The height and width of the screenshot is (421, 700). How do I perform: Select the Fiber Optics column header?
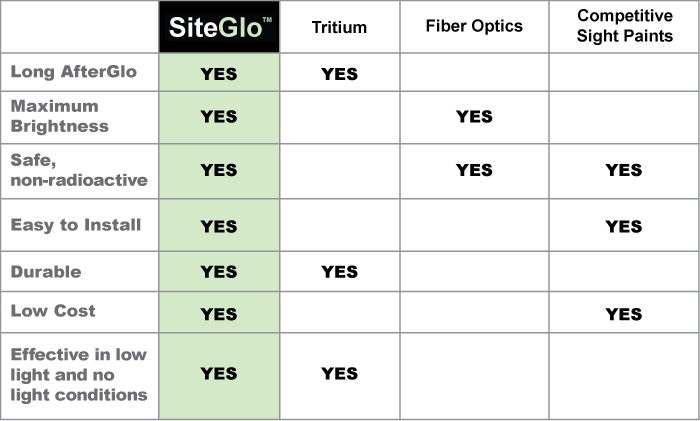tap(474, 26)
